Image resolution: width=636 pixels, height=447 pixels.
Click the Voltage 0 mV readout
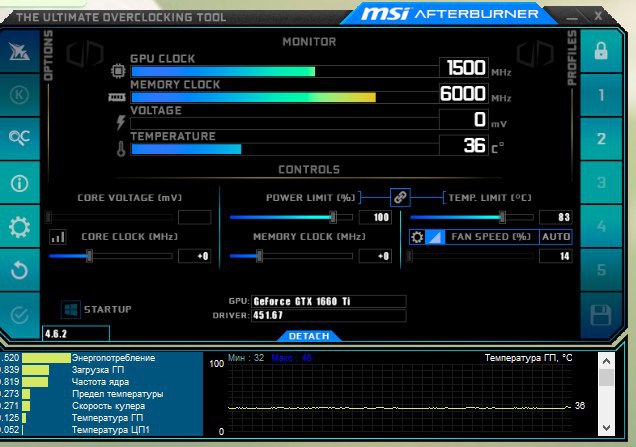(x=464, y=119)
